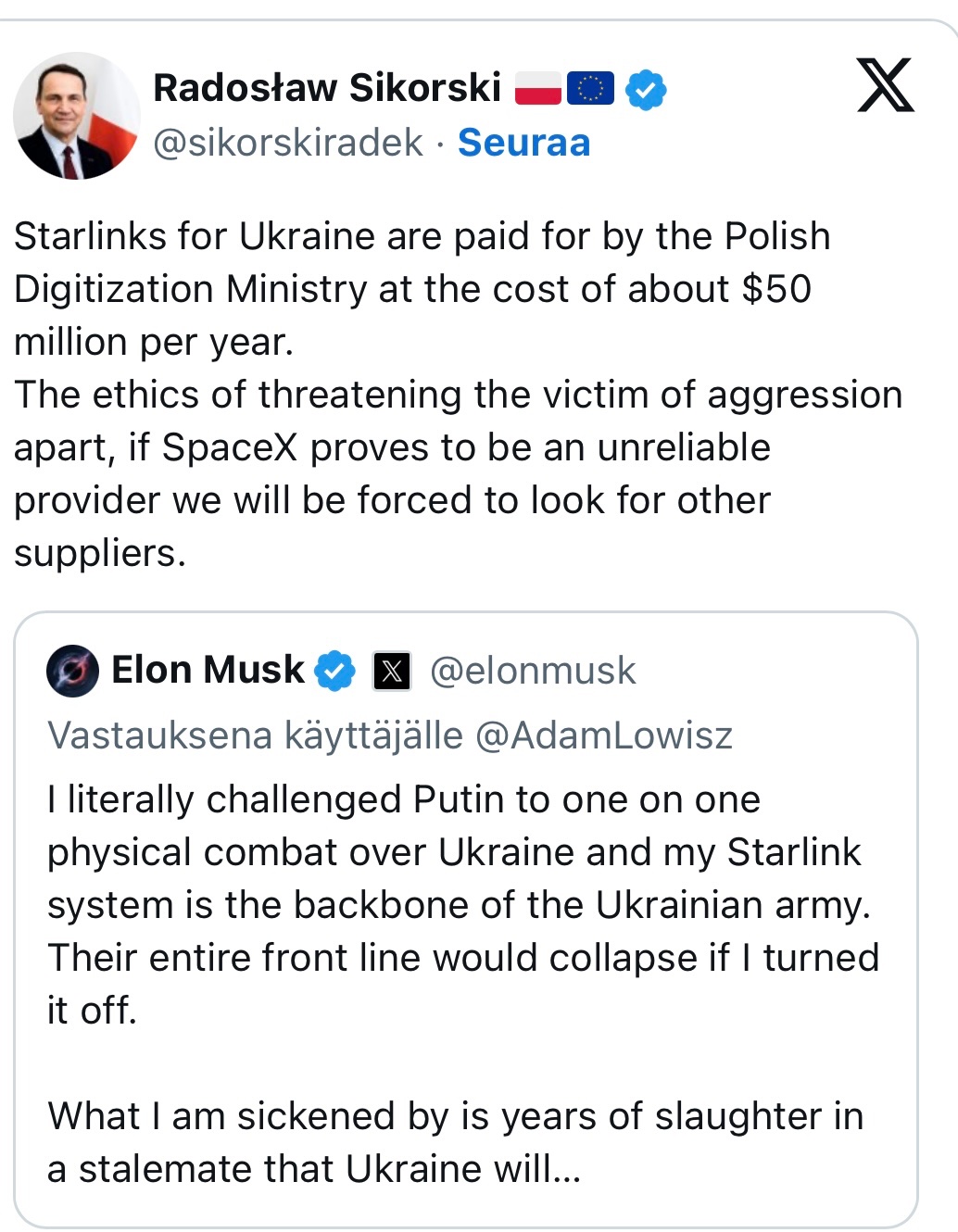Click the X logo in the top corner
Viewport: 958px width, 1232px height.
(885, 85)
